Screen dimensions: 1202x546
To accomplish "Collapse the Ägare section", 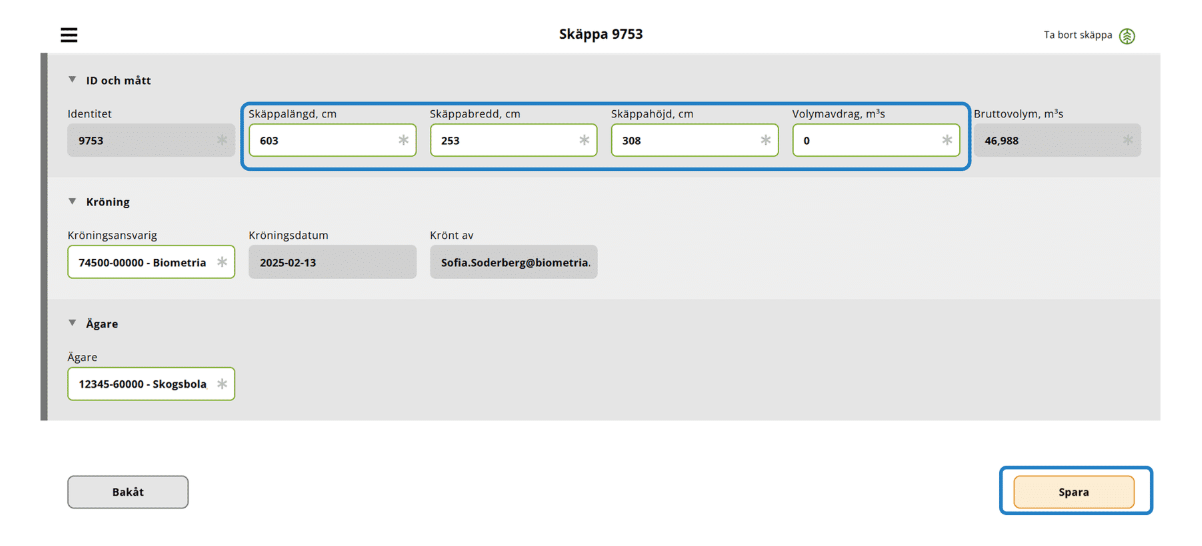I will pyautogui.click(x=72, y=323).
